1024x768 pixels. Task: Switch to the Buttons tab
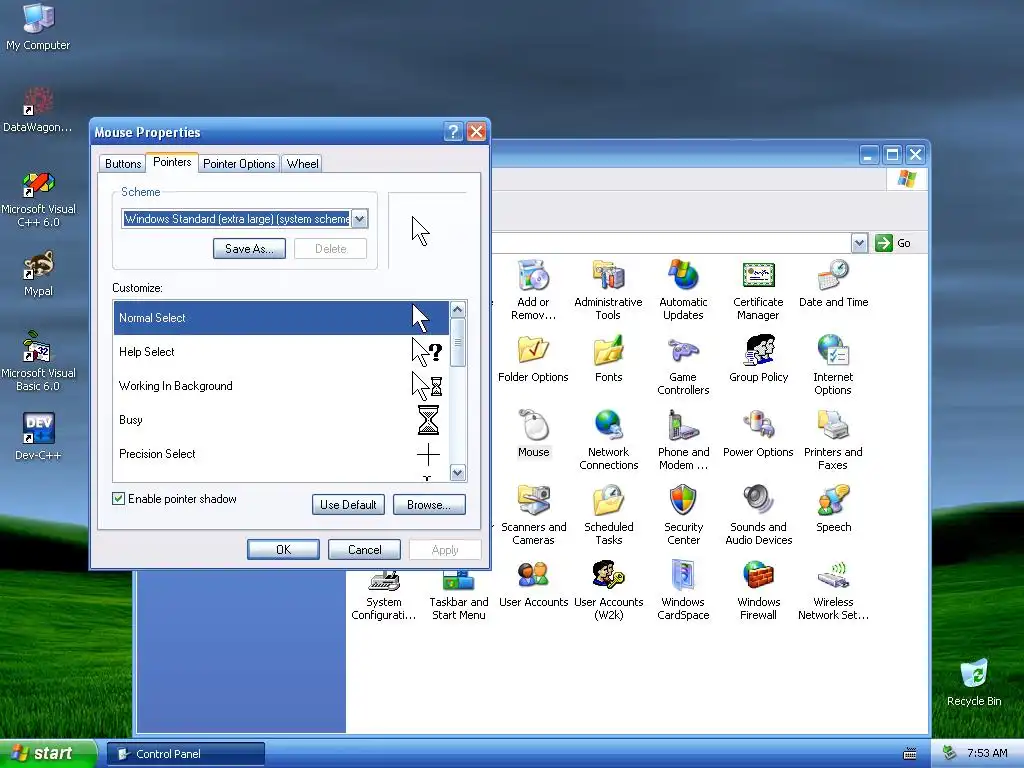click(123, 164)
